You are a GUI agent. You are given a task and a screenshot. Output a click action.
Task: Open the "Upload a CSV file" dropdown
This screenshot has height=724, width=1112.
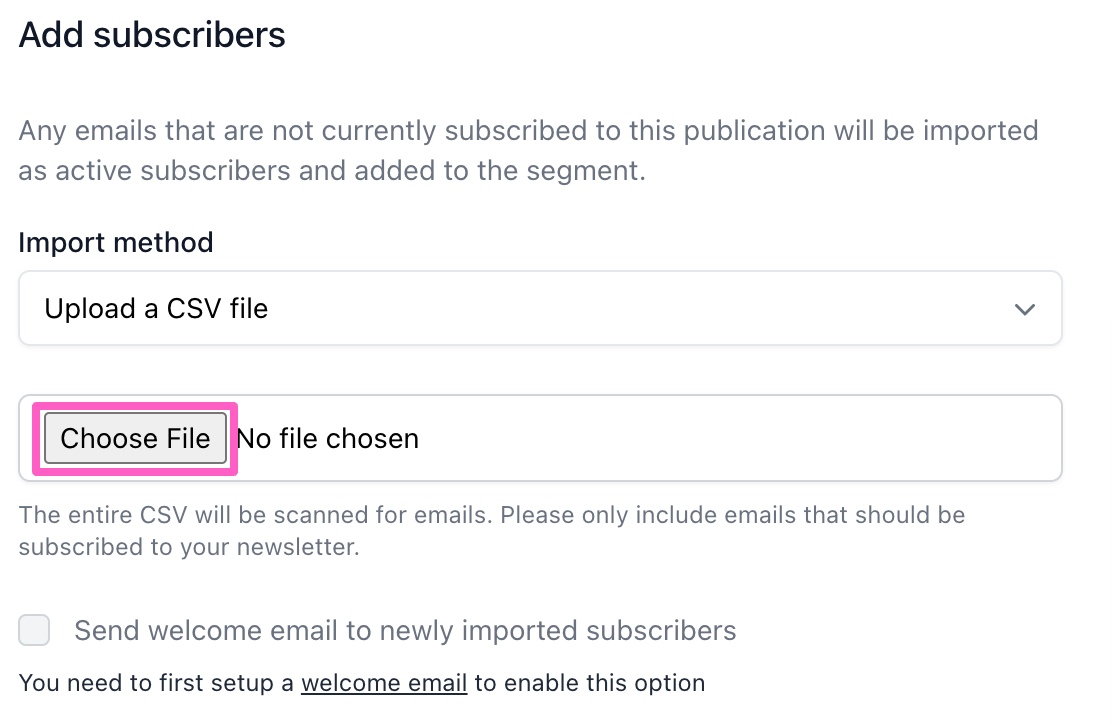pos(540,309)
